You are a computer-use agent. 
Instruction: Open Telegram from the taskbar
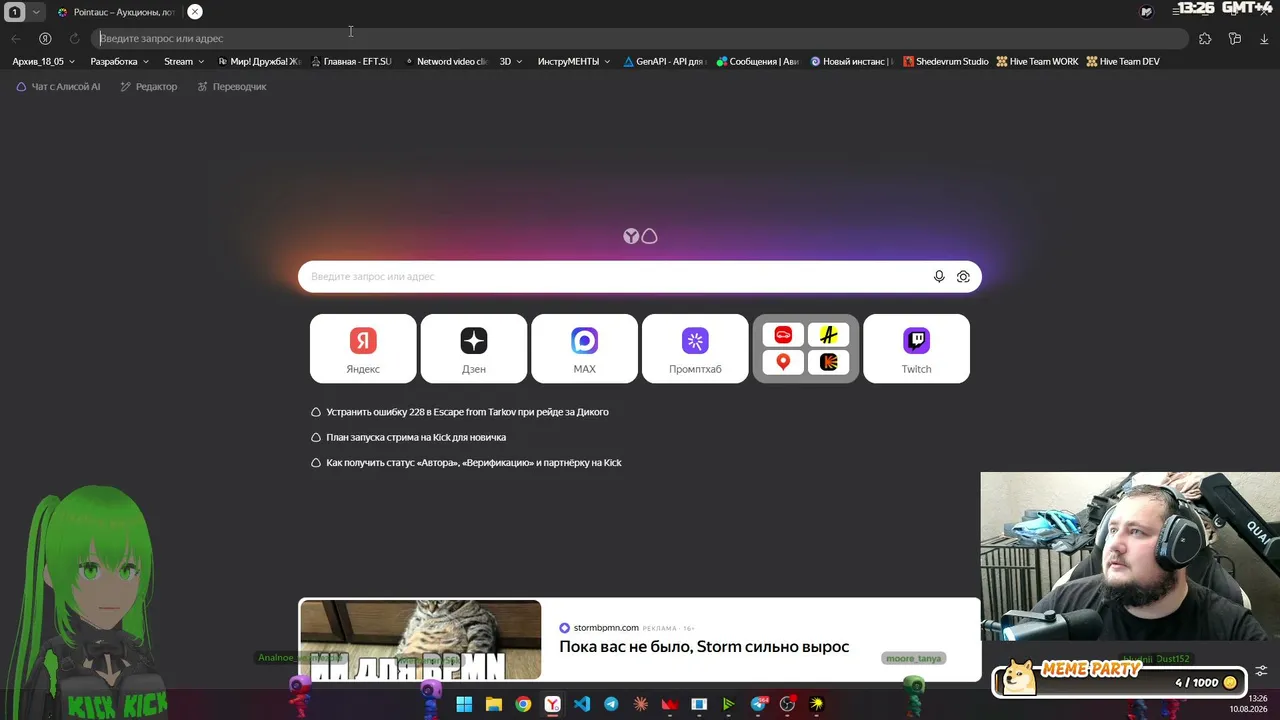(x=611, y=705)
